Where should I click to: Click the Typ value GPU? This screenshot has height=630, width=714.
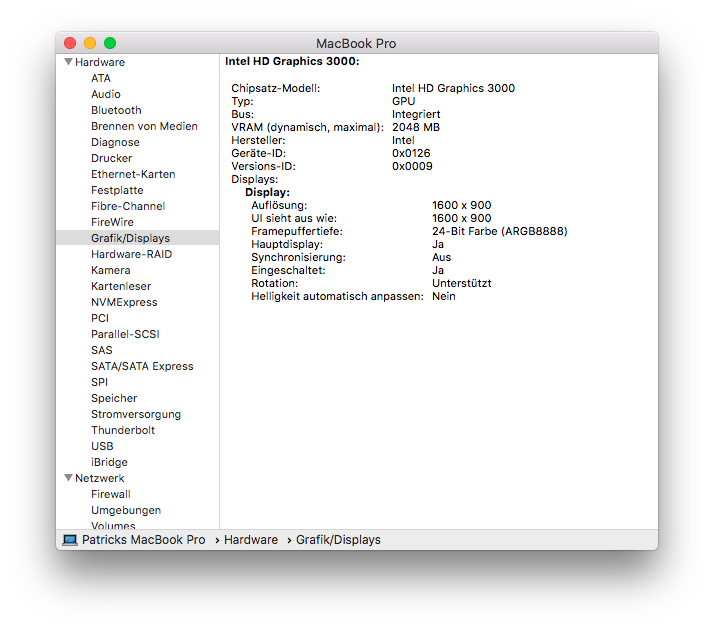tap(403, 101)
